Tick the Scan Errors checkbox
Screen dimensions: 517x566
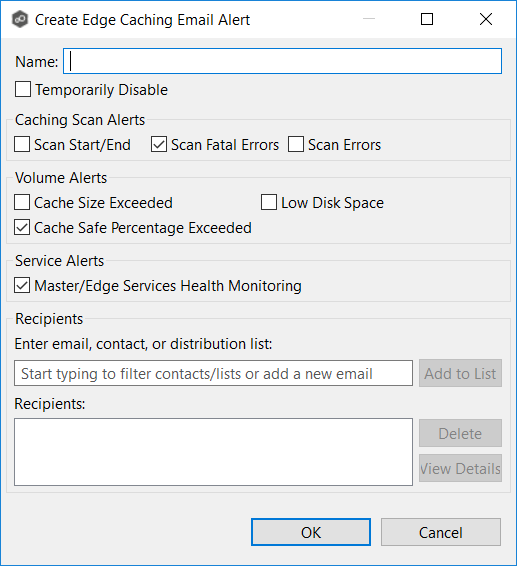(296, 144)
